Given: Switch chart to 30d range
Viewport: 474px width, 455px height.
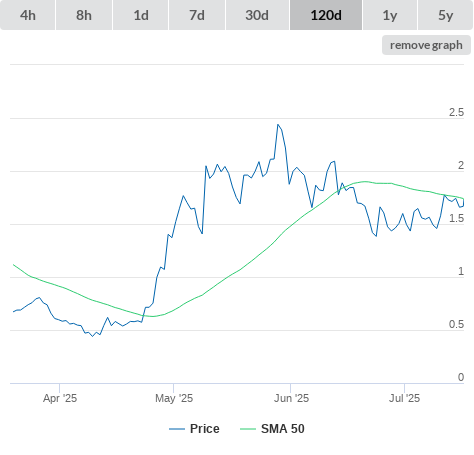Looking at the screenshot, I should click(257, 15).
